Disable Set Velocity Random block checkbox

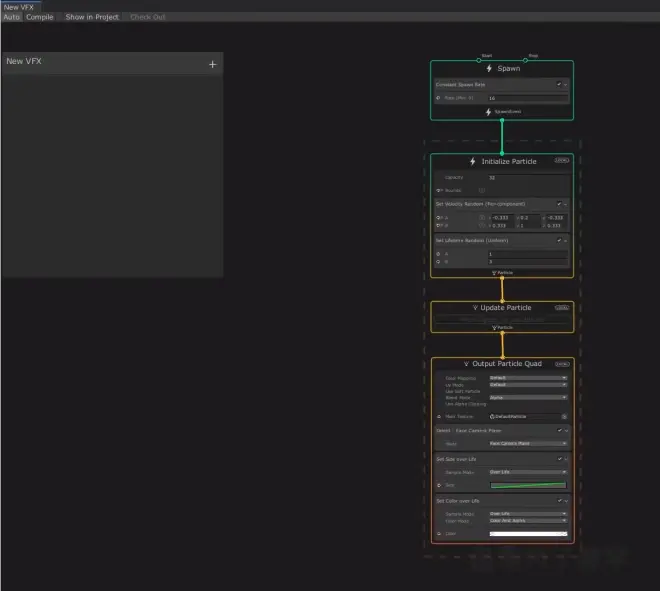coord(559,204)
